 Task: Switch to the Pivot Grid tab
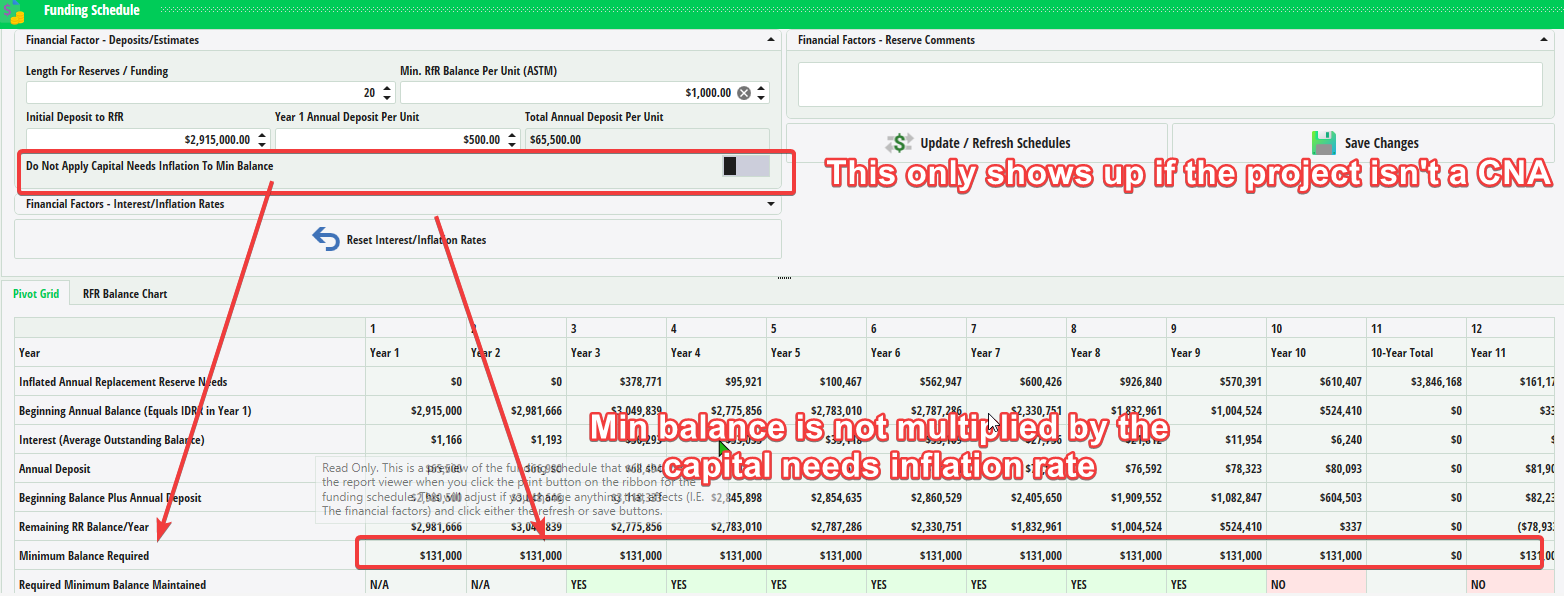tap(37, 293)
